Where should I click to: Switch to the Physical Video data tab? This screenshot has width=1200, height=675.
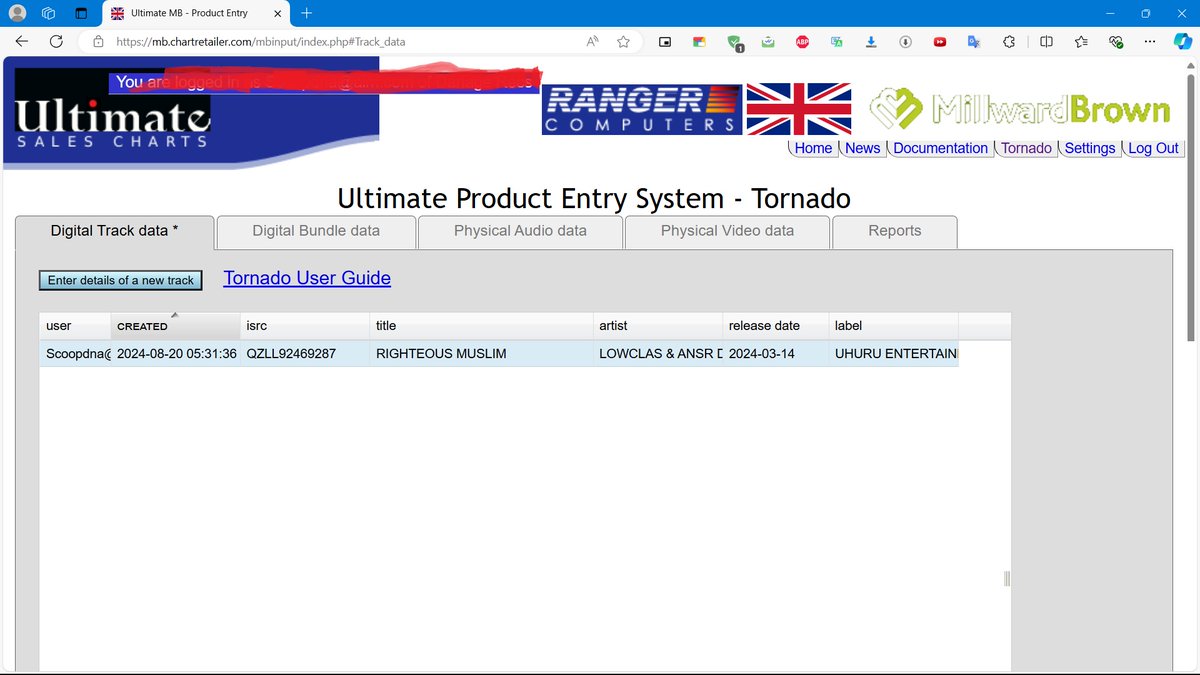(727, 231)
